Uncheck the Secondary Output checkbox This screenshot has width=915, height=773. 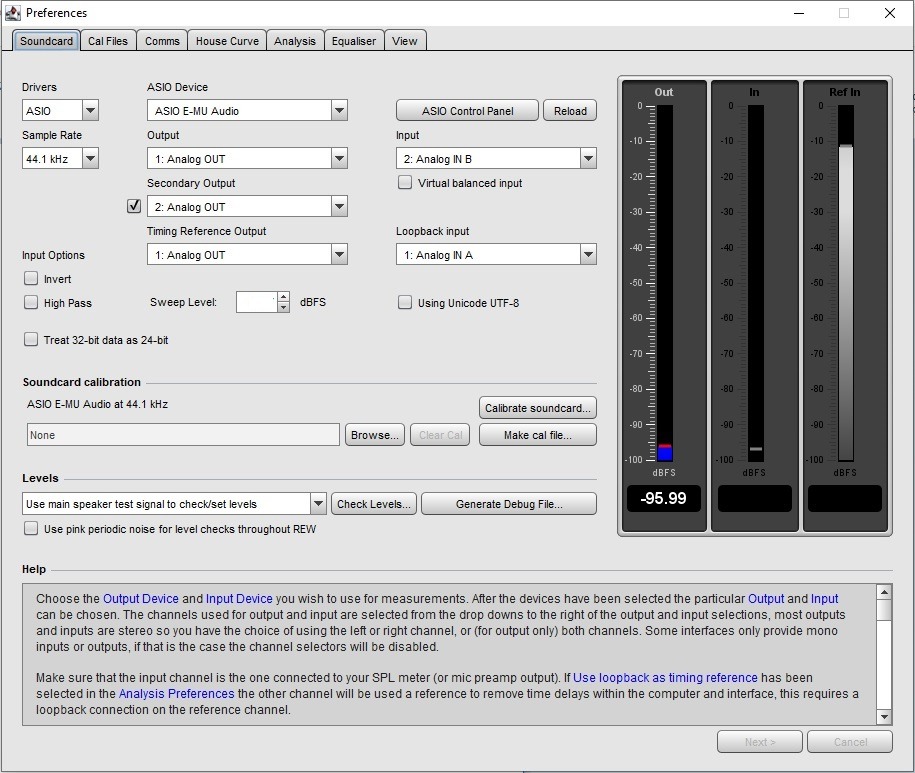click(134, 206)
